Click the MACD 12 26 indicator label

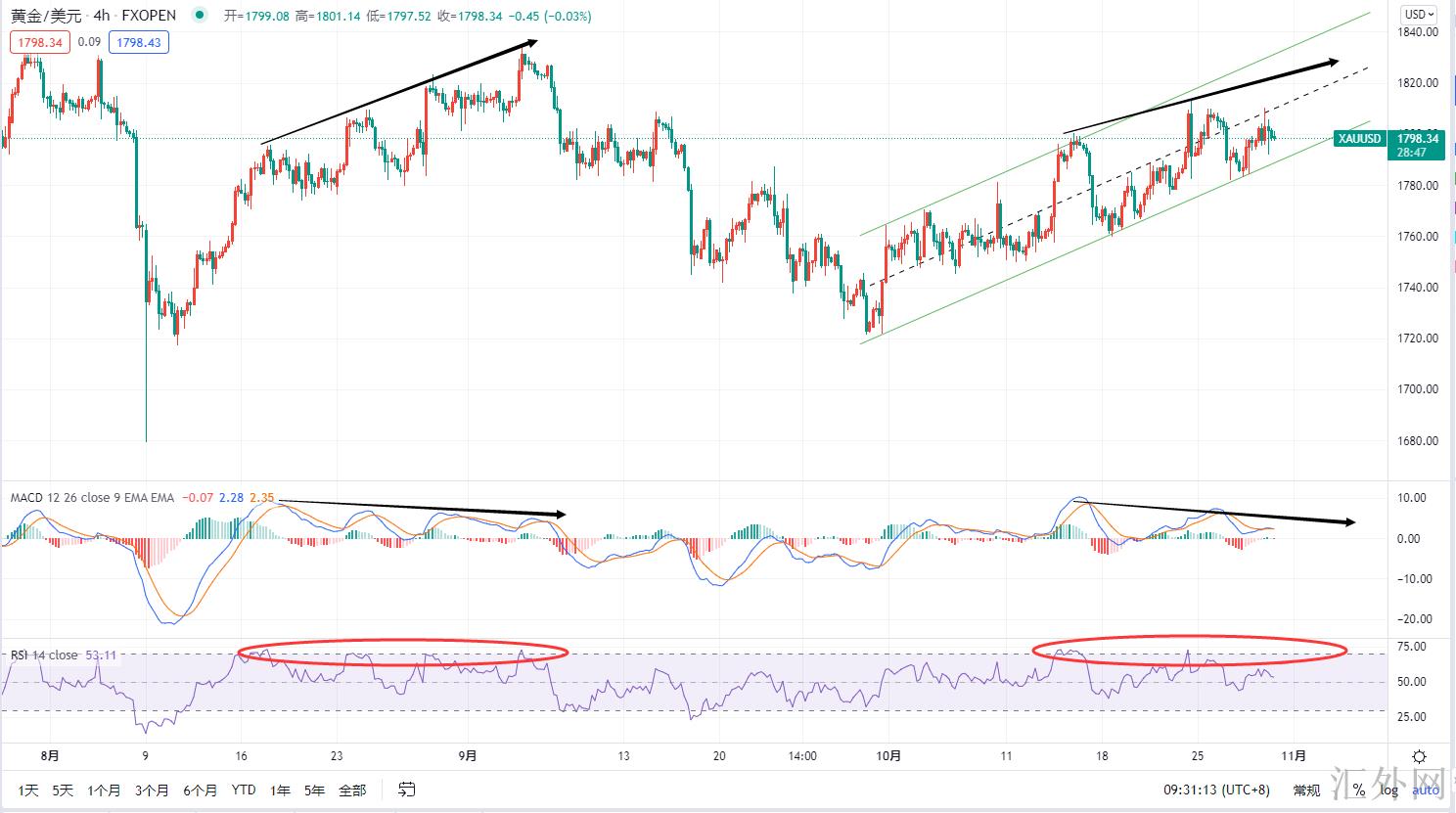tap(61, 498)
